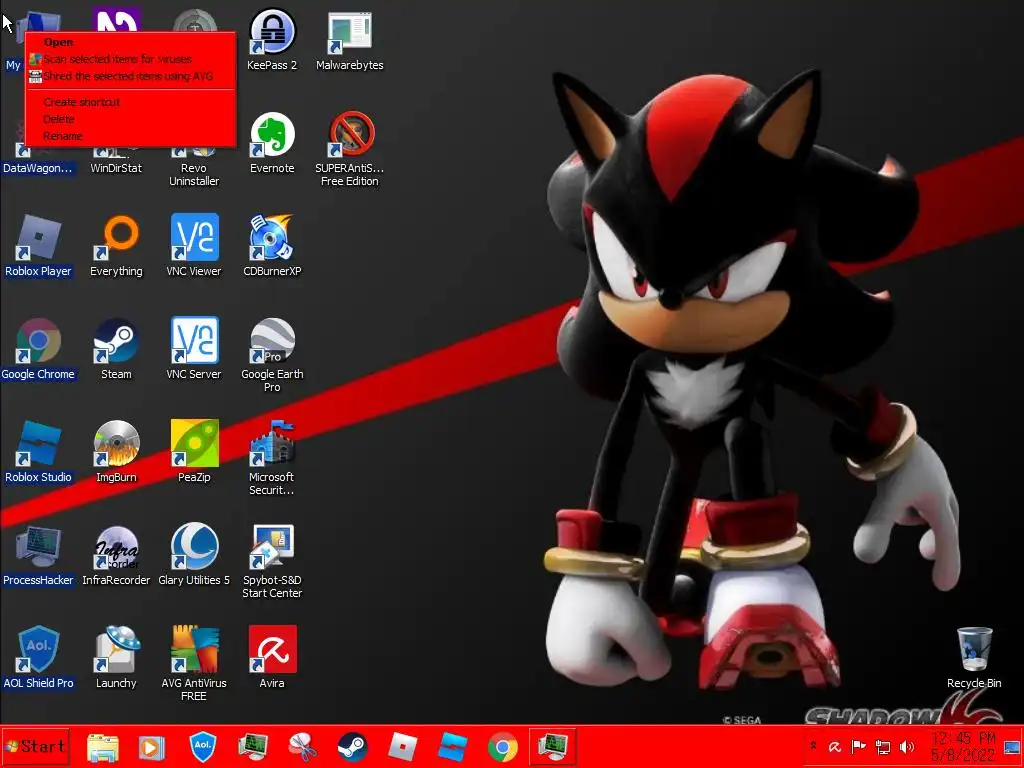Viewport: 1024px width, 768px height.
Task: Select the Roblox Player desktop shortcut
Action: [39, 246]
